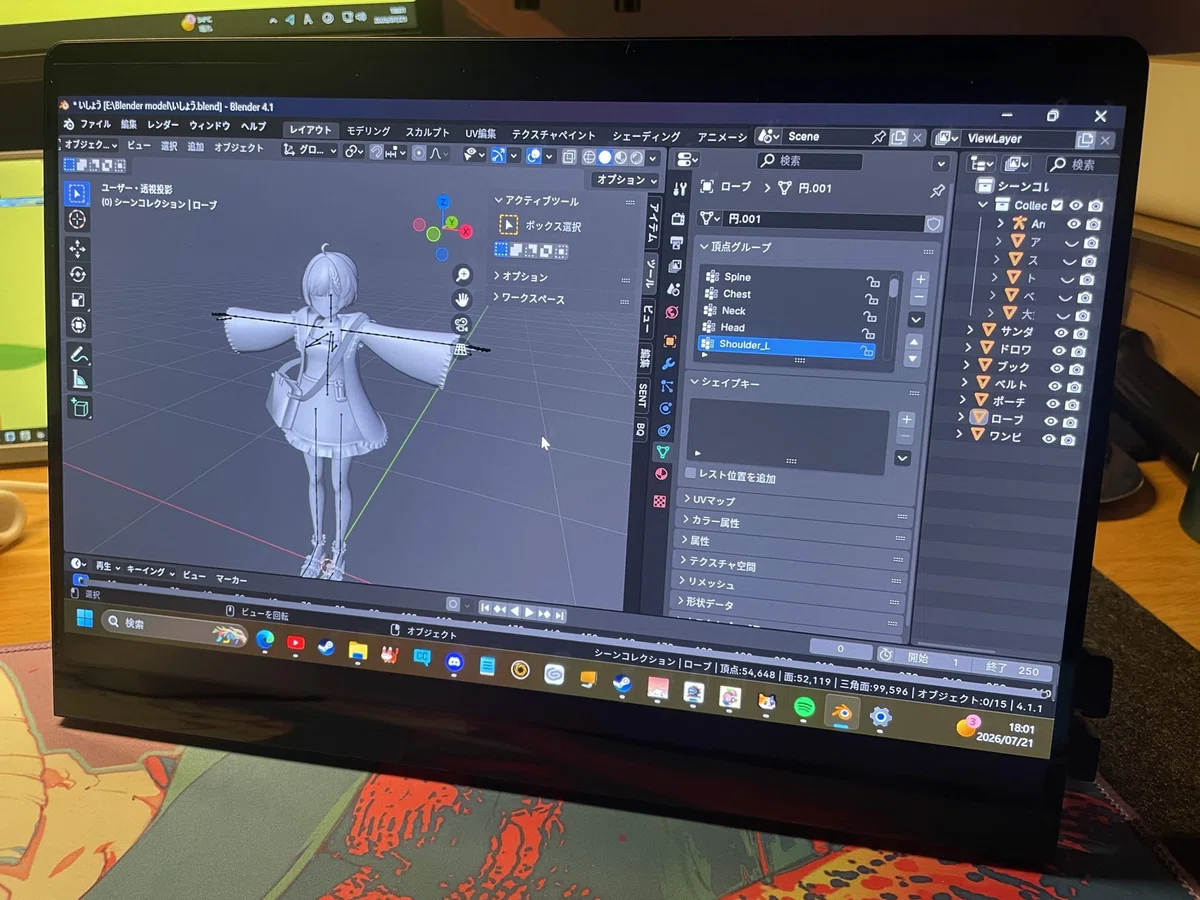The image size is (1200, 900).
Task: Switch to the スカルプト workspace tab
Action: 427,132
